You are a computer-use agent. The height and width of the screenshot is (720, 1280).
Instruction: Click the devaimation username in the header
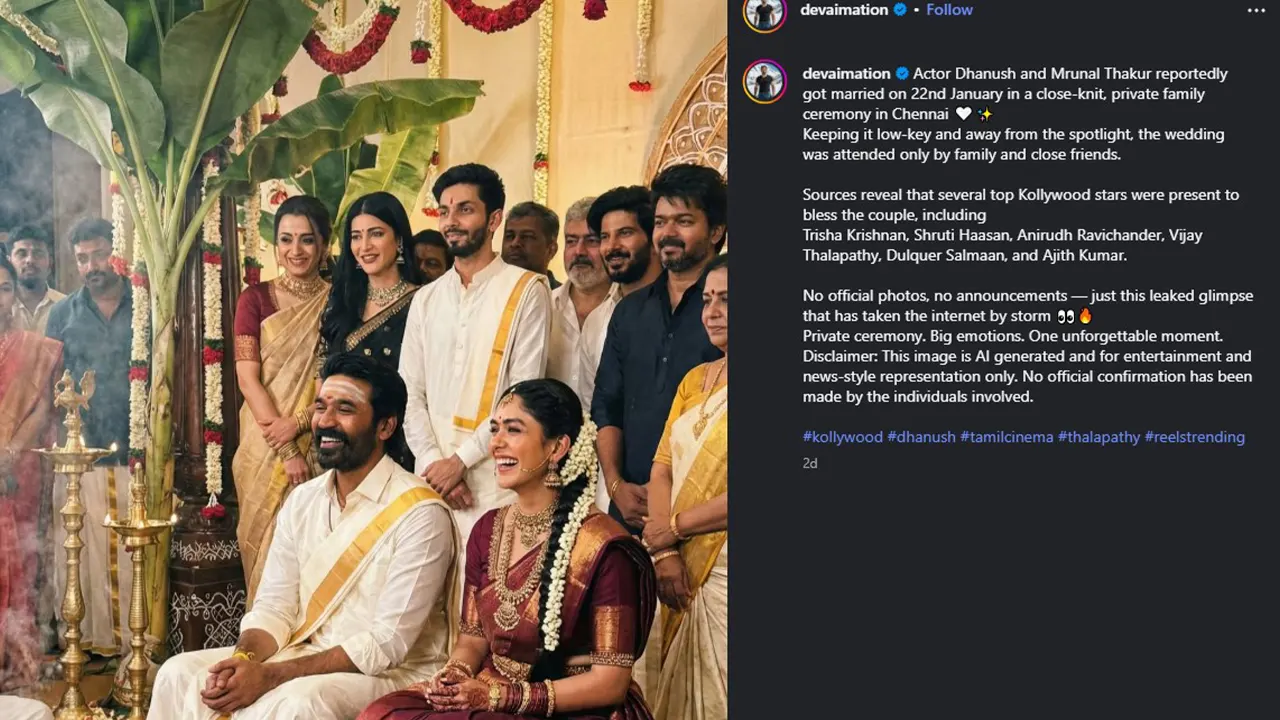[x=845, y=10]
